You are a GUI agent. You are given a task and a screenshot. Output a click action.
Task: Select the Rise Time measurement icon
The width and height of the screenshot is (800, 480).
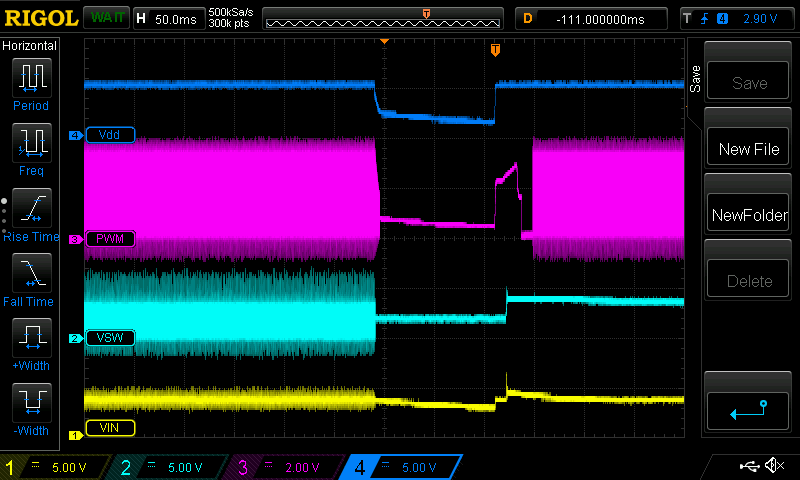[x=32, y=208]
